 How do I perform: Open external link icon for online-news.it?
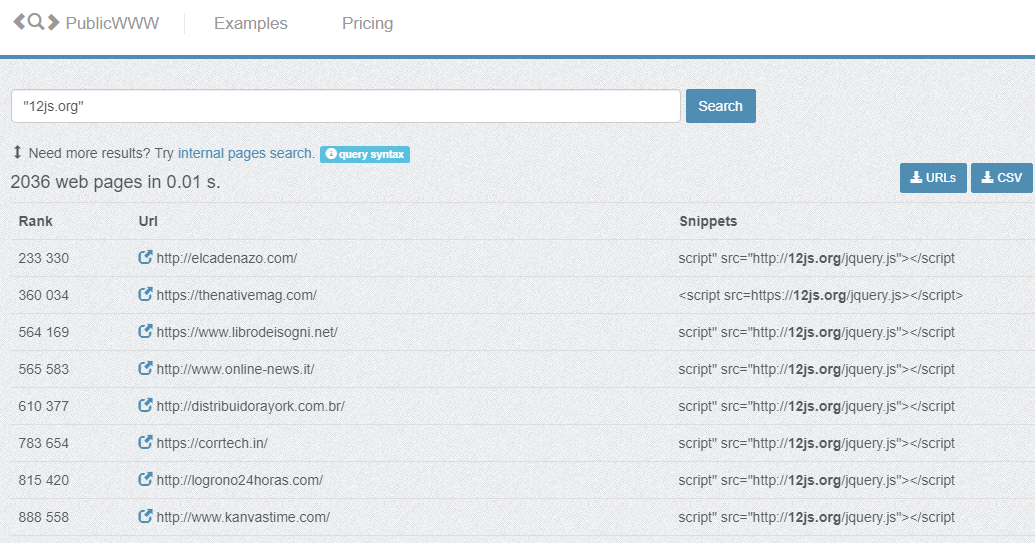[145, 369]
